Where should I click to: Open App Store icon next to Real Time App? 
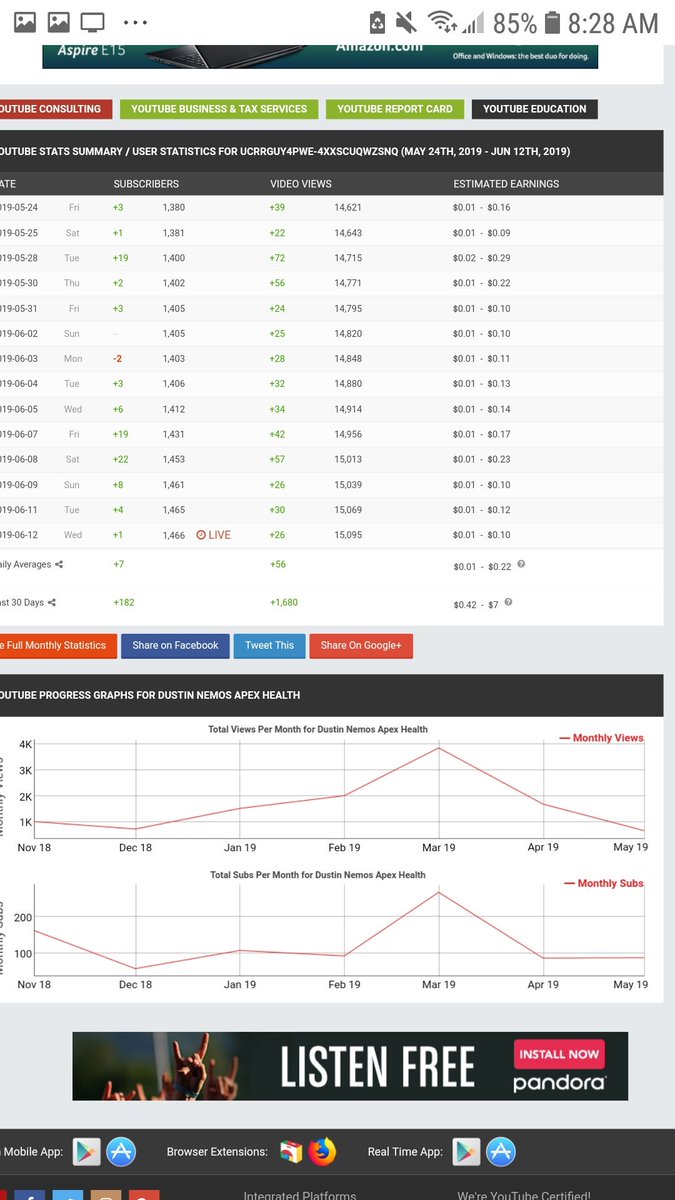pyautogui.click(x=501, y=1152)
